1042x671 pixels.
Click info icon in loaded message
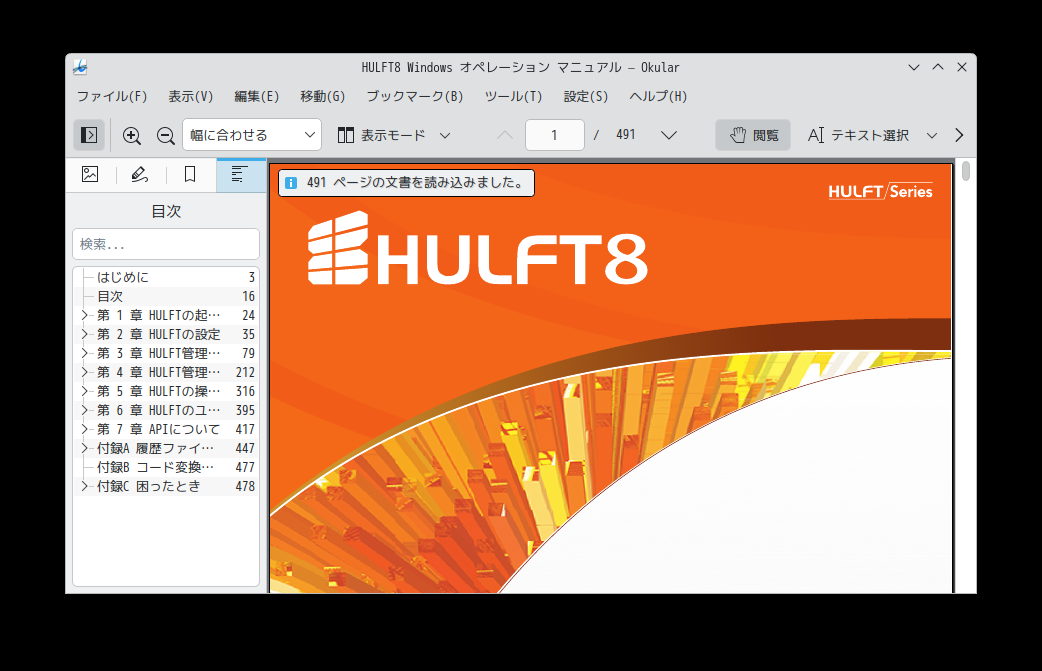(x=290, y=183)
